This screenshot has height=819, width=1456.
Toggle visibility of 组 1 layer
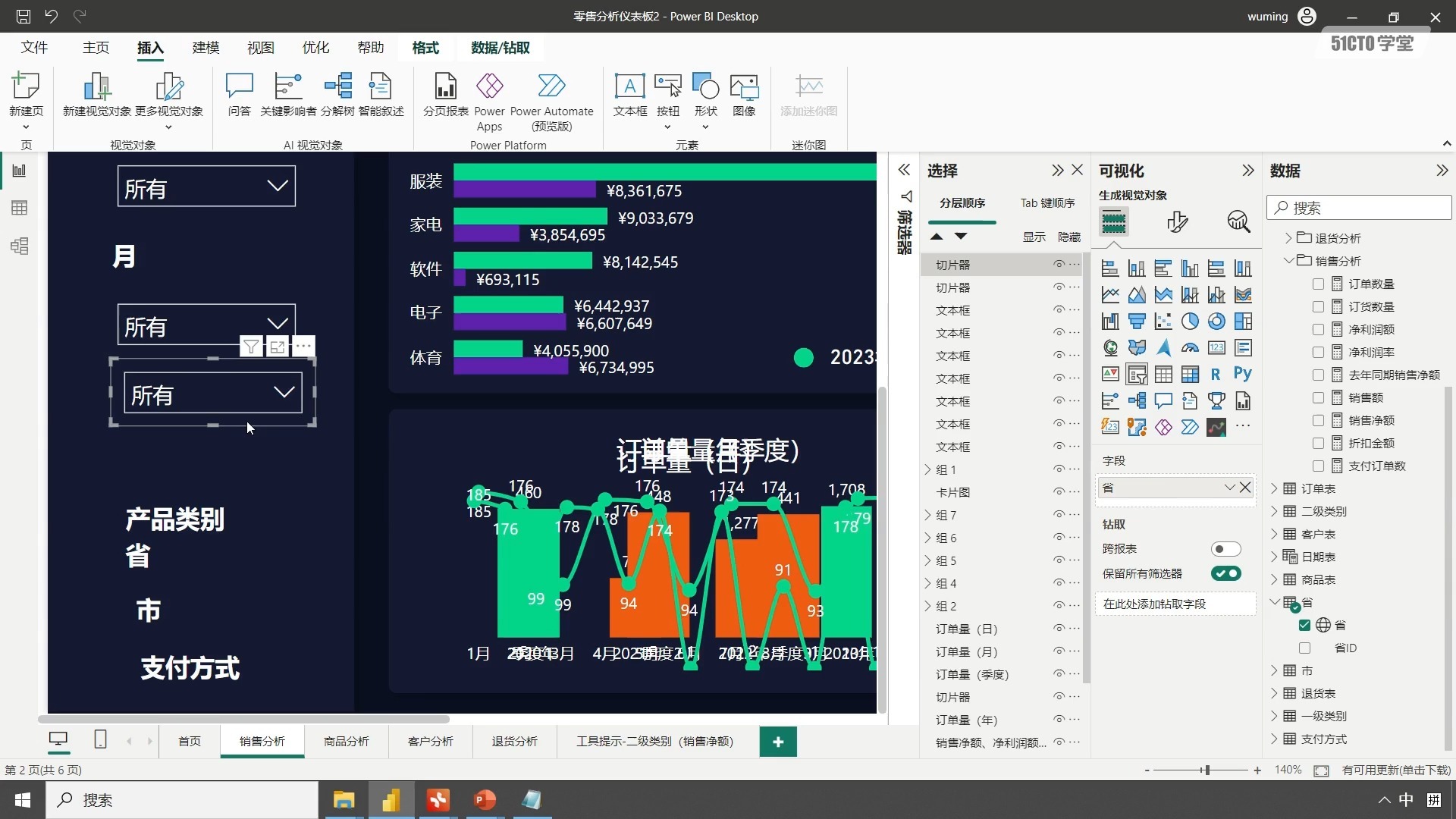coord(1059,469)
